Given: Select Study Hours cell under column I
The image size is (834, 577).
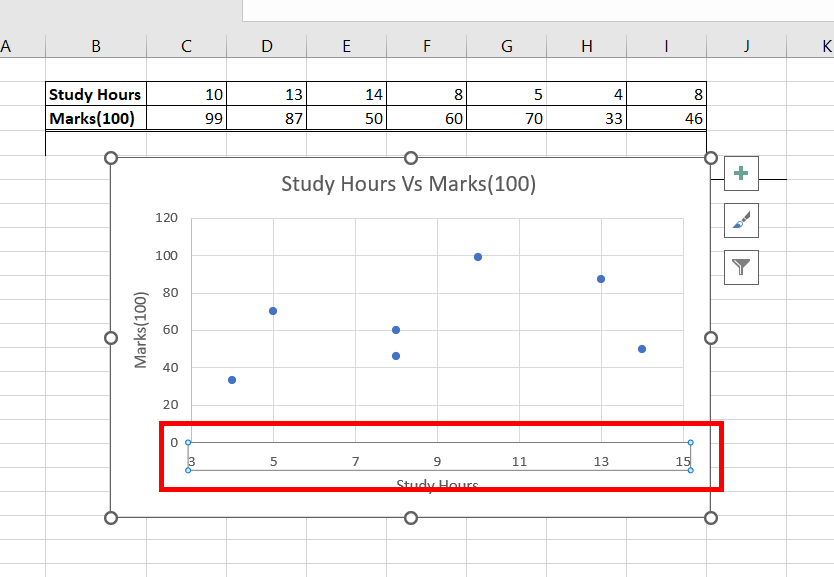Looking at the screenshot, I should 666,94.
